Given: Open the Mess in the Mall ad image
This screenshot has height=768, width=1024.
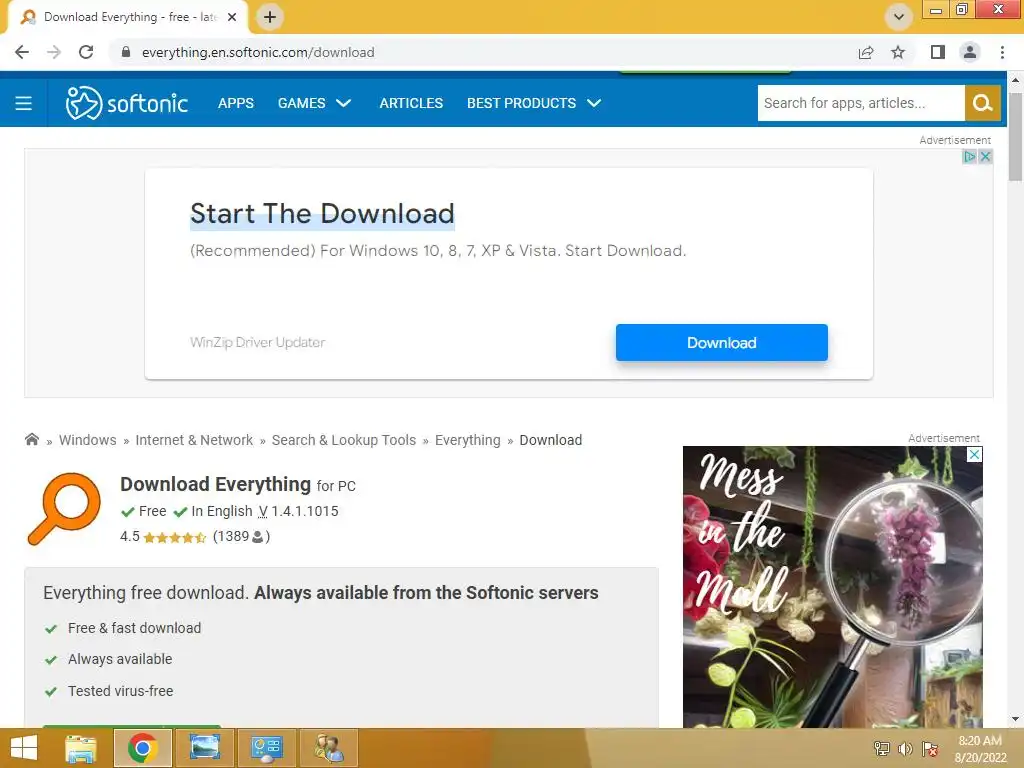Looking at the screenshot, I should pyautogui.click(x=833, y=586).
